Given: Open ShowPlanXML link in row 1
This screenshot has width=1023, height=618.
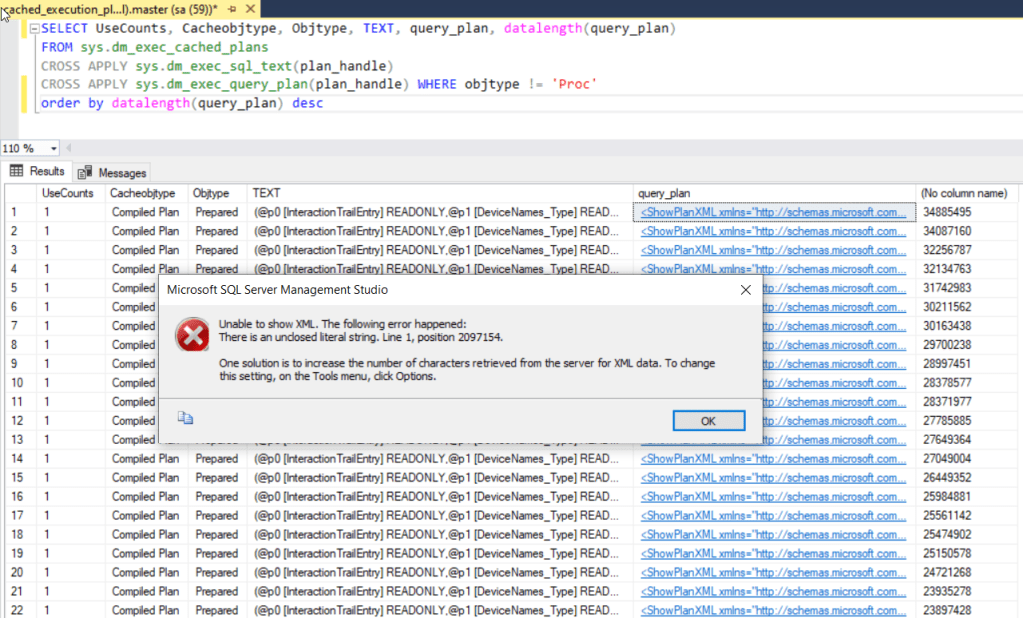Looking at the screenshot, I should tap(772, 212).
